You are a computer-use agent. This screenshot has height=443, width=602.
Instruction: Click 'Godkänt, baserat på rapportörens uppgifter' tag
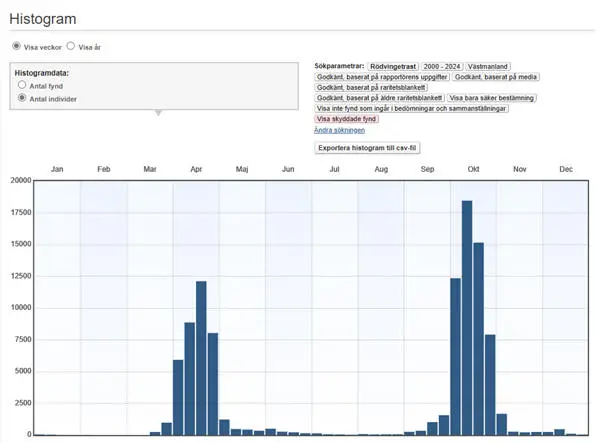pyautogui.click(x=382, y=76)
